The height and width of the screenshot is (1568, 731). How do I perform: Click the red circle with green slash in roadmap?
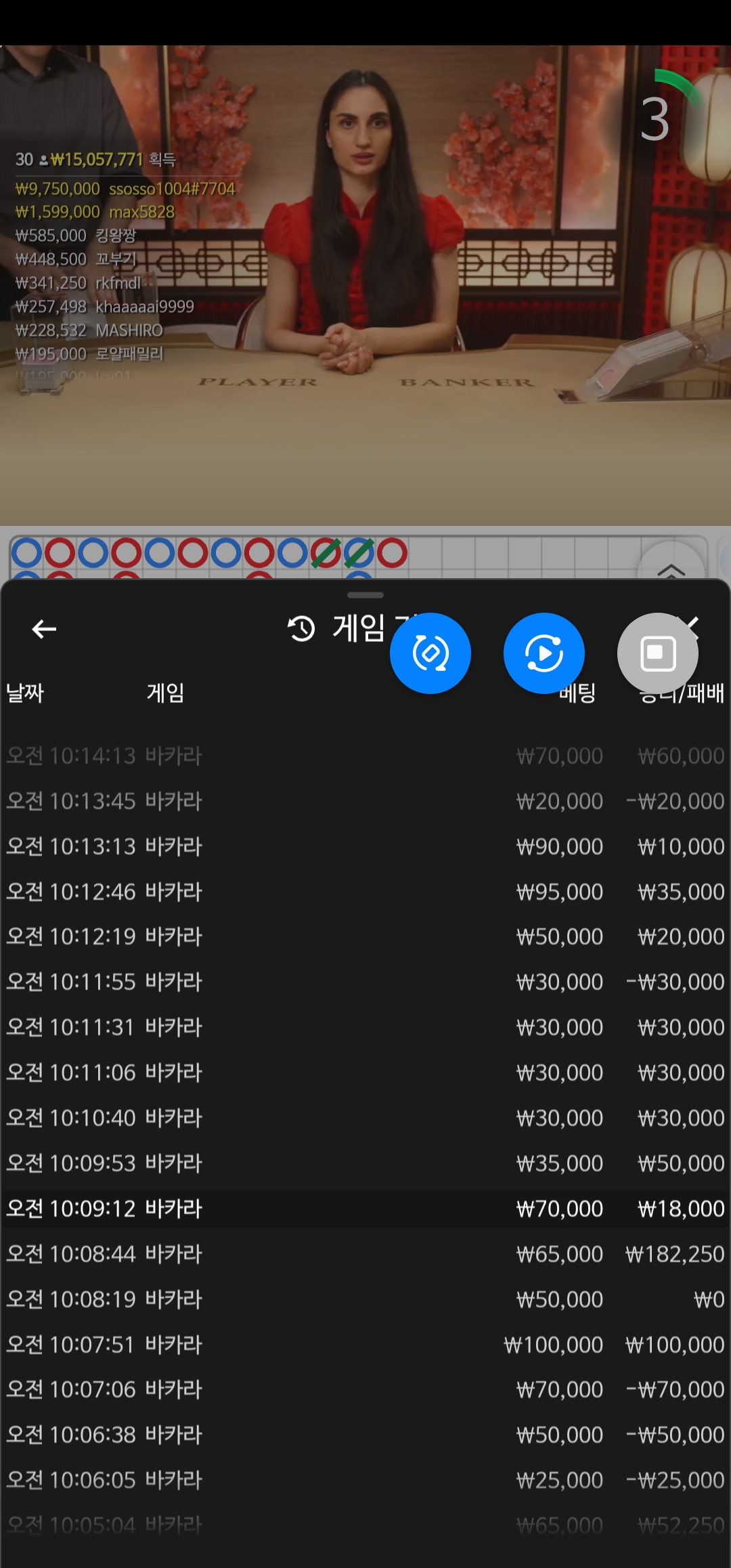point(326,553)
